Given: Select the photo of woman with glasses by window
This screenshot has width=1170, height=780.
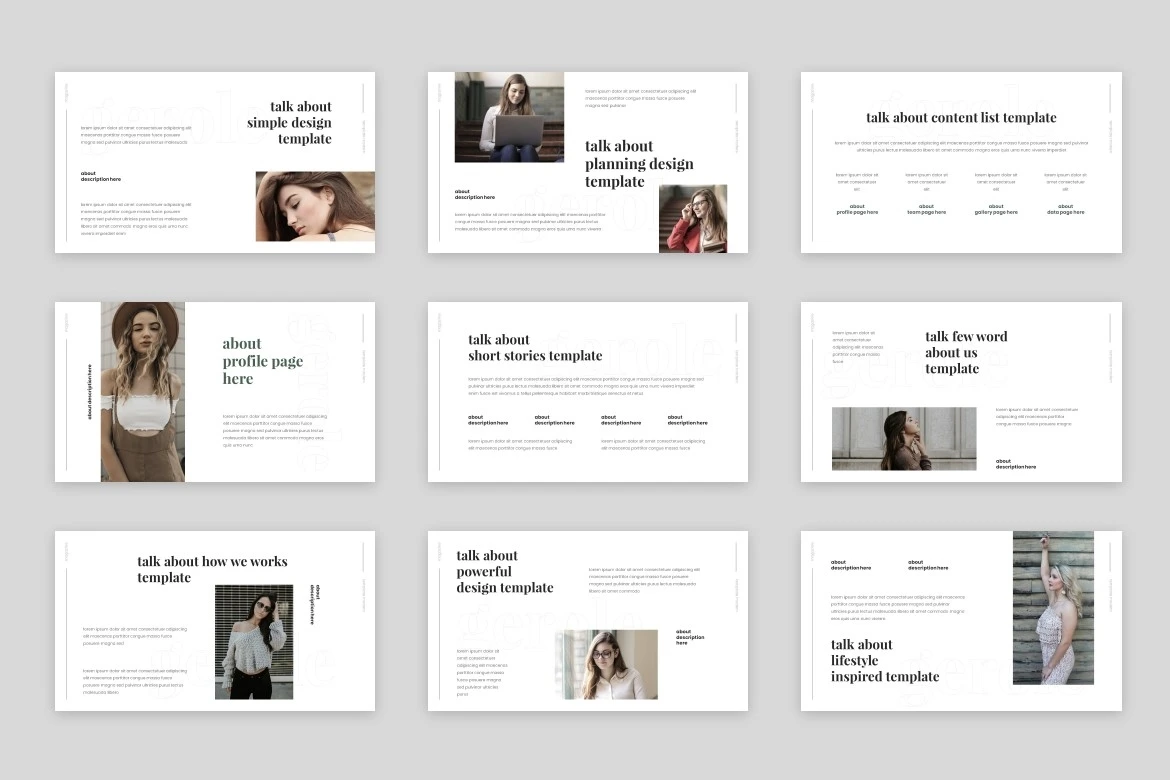Looking at the screenshot, I should [x=606, y=664].
